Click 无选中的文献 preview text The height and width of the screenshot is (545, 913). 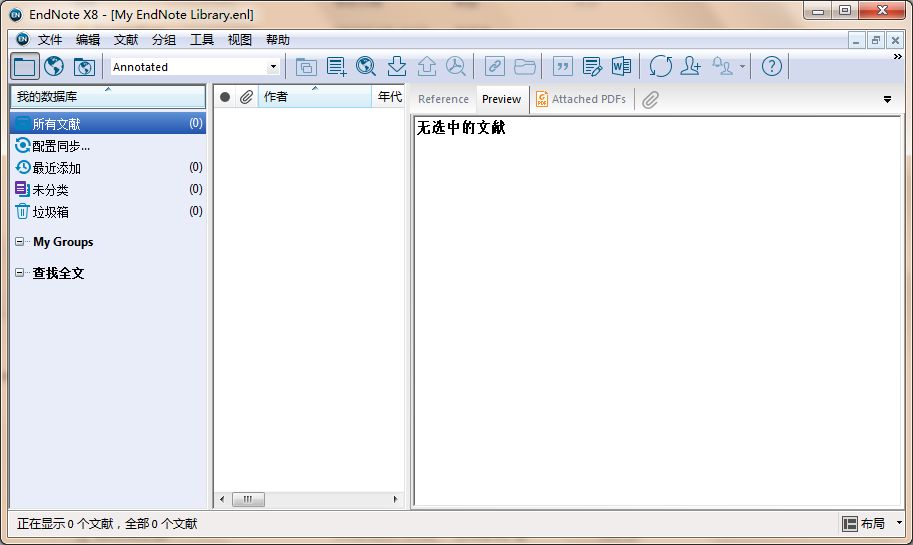(x=461, y=128)
